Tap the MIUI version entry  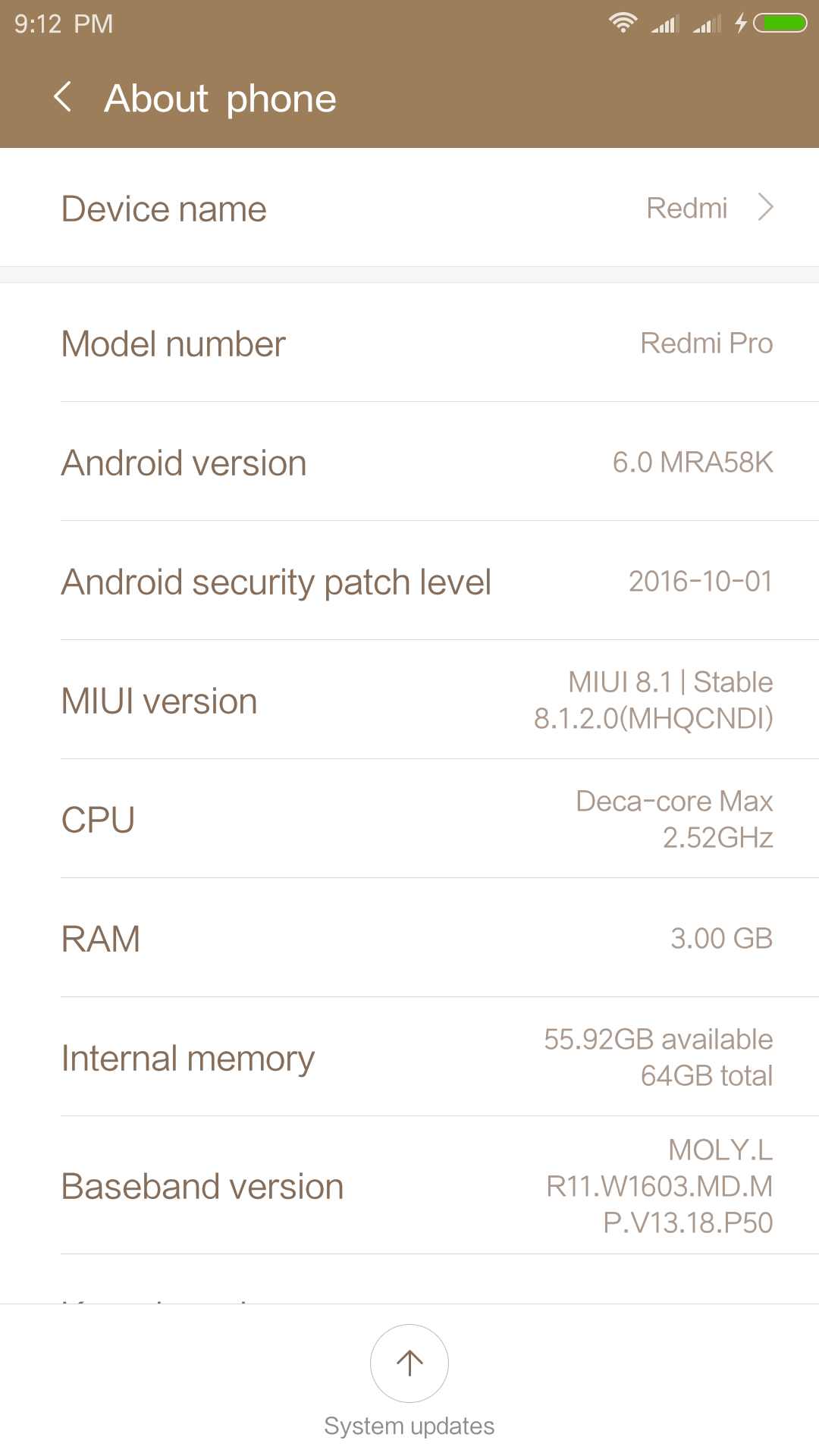click(x=409, y=701)
